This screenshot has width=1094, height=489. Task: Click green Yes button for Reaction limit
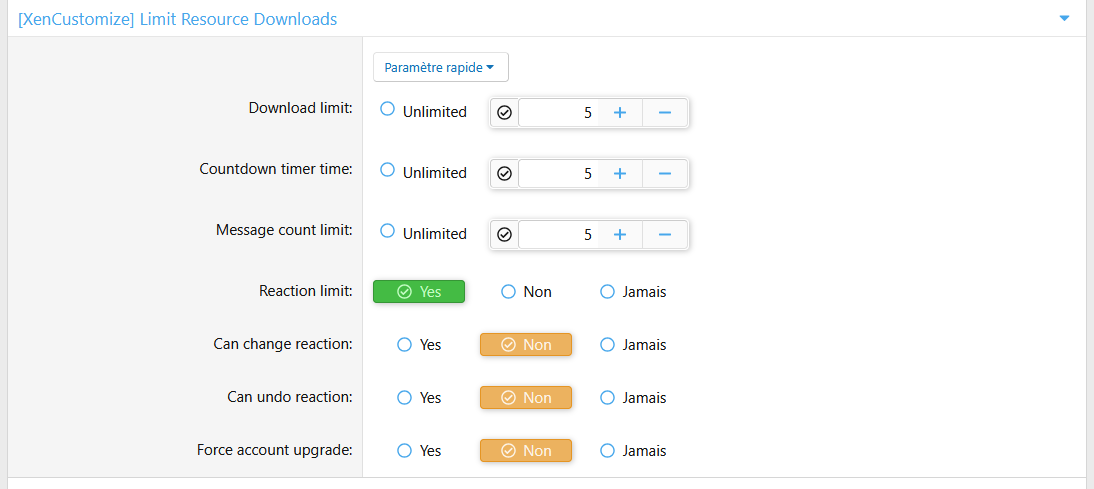(x=419, y=292)
